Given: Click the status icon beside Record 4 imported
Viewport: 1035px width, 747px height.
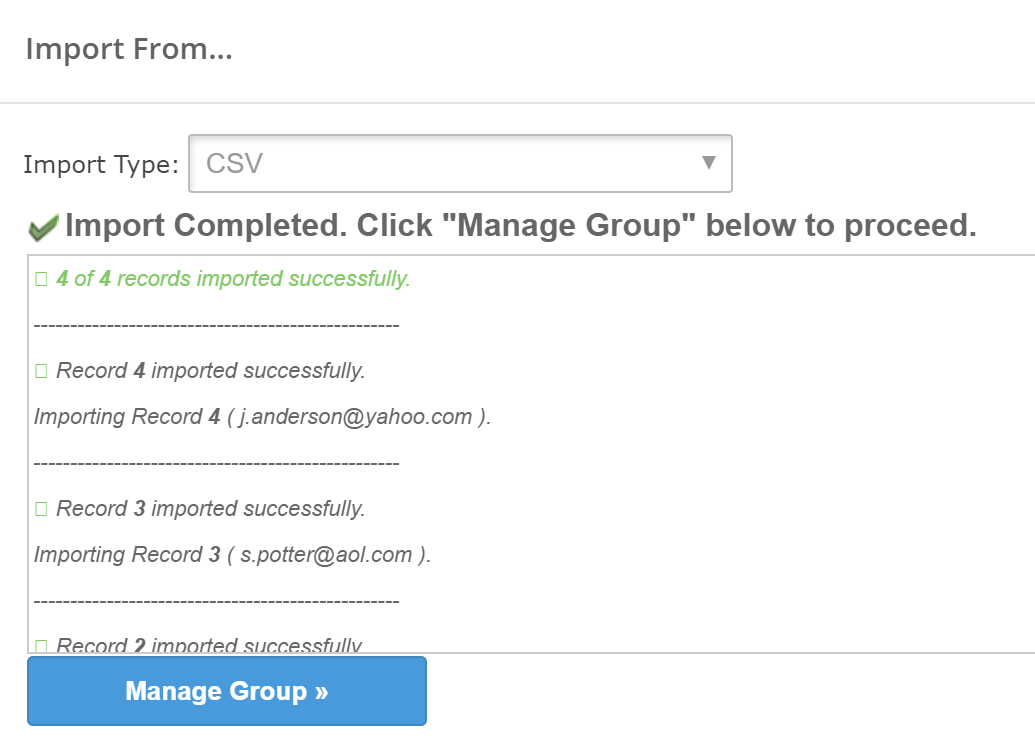Looking at the screenshot, I should [x=41, y=371].
